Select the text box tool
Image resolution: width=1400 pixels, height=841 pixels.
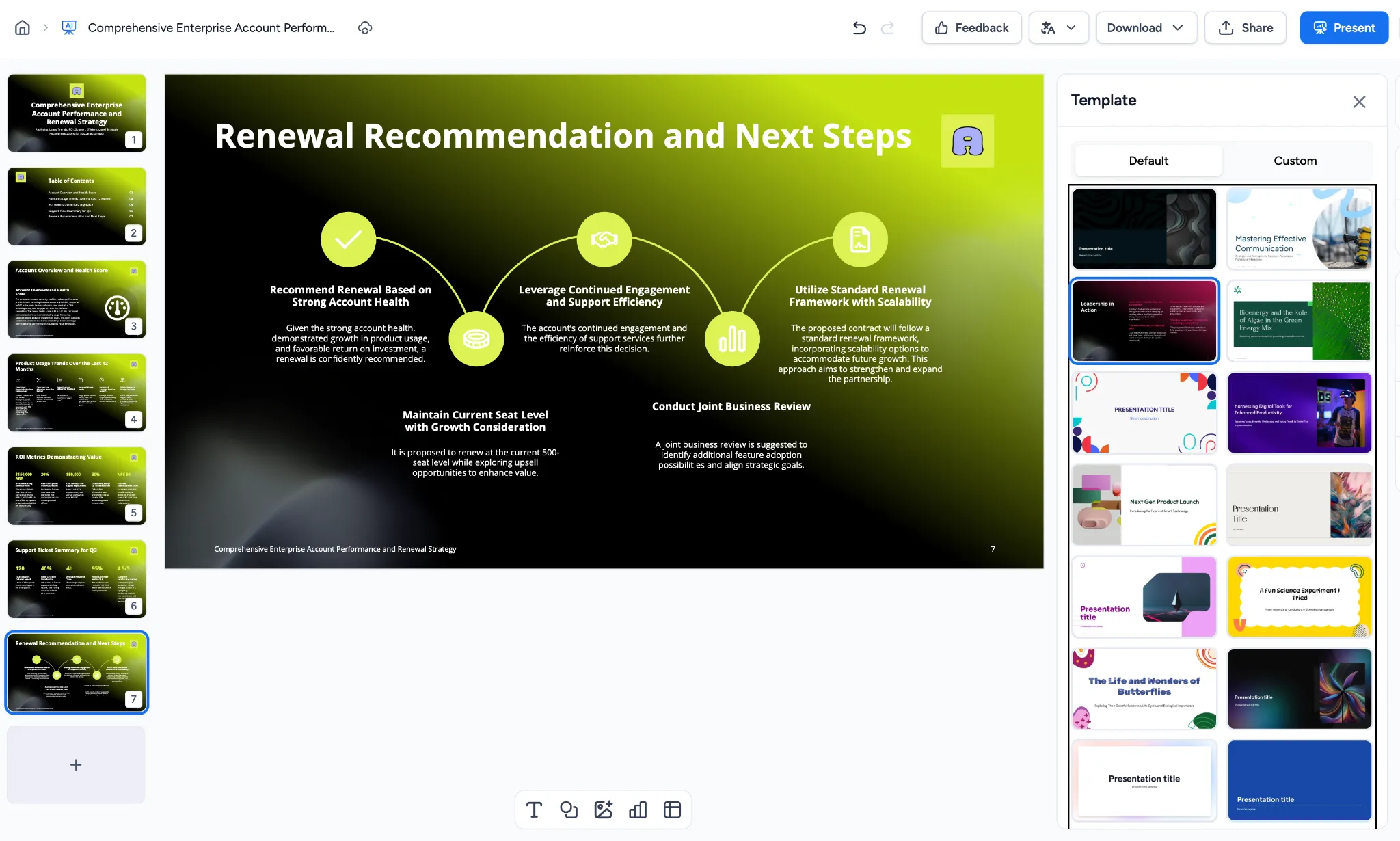coord(534,810)
